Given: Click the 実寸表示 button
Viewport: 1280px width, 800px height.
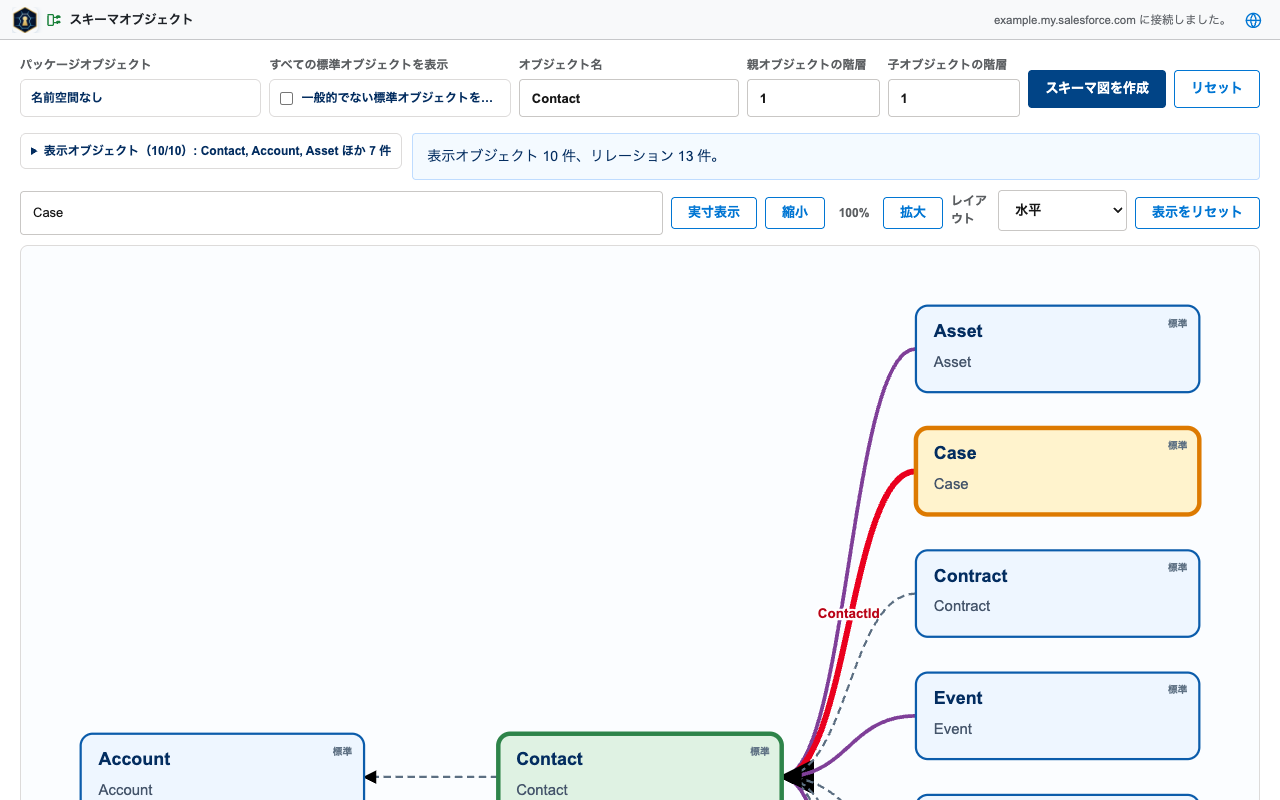Looking at the screenshot, I should [x=714, y=212].
